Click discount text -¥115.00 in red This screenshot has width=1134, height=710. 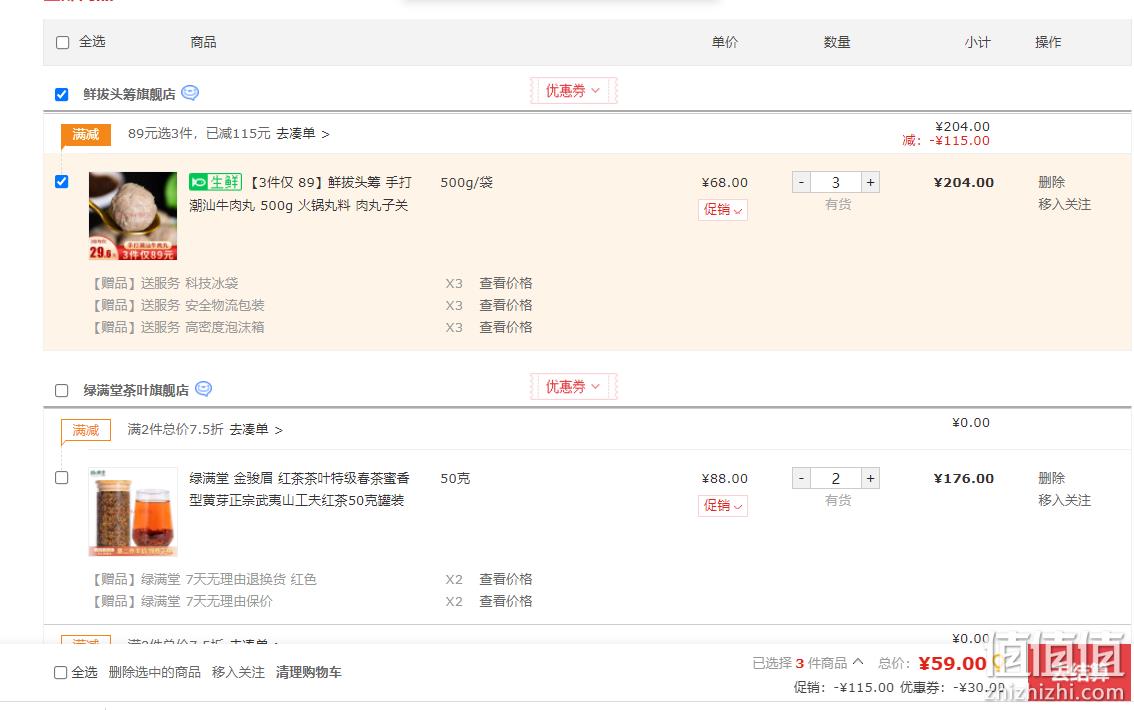(959, 141)
